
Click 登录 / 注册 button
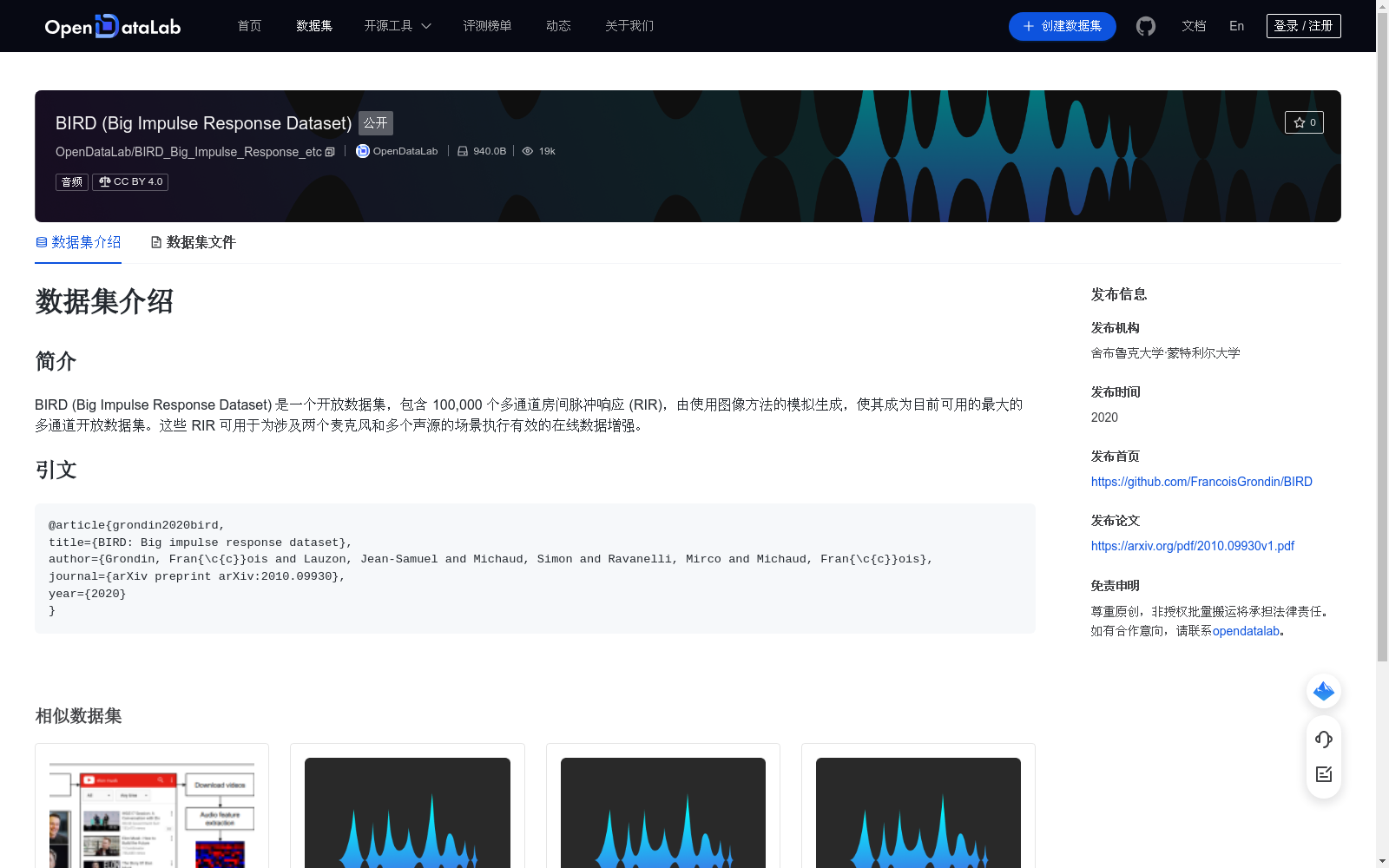tap(1304, 26)
